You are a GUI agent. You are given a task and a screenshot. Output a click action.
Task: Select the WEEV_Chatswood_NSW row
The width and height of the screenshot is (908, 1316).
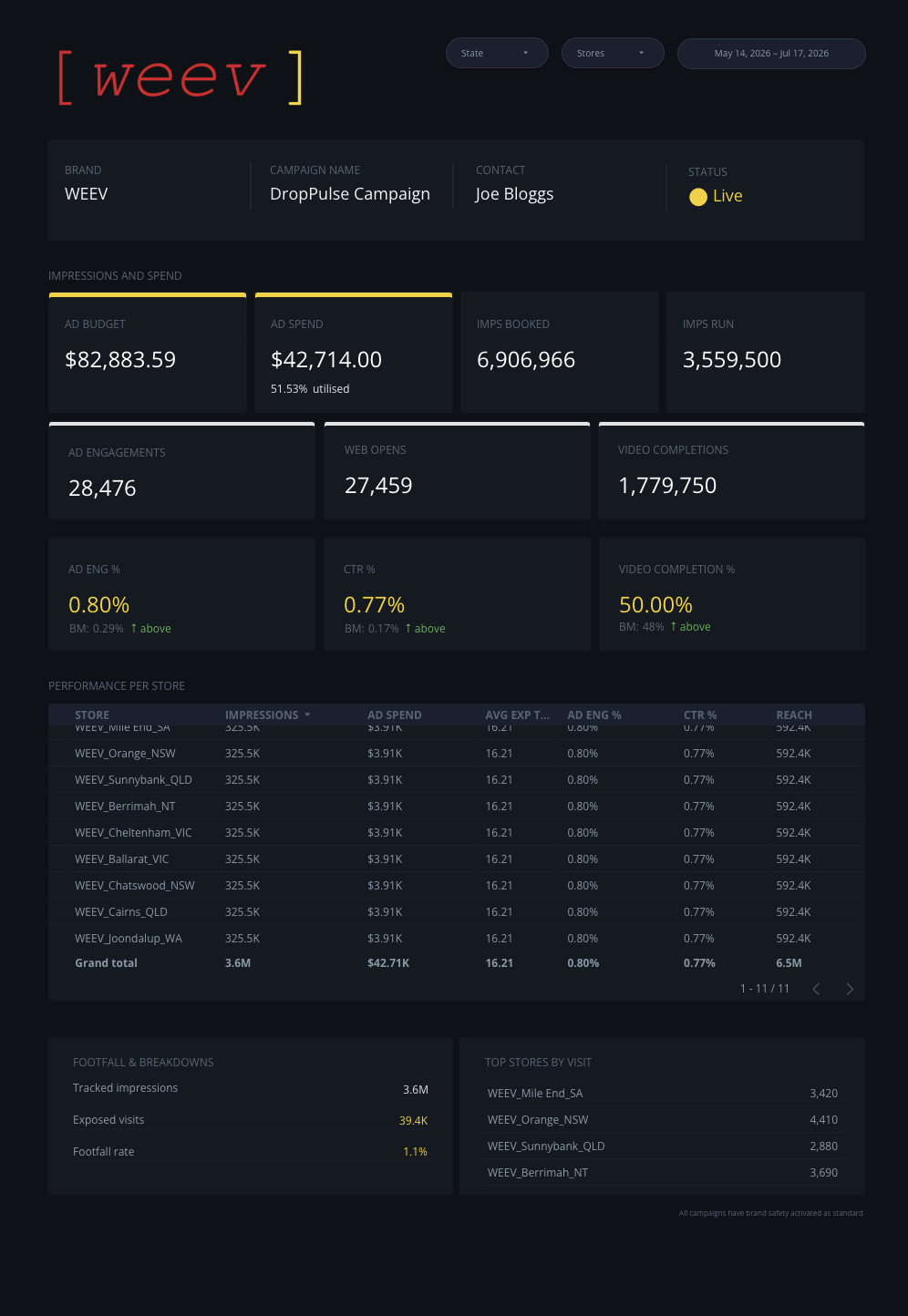pyautogui.click(x=456, y=886)
